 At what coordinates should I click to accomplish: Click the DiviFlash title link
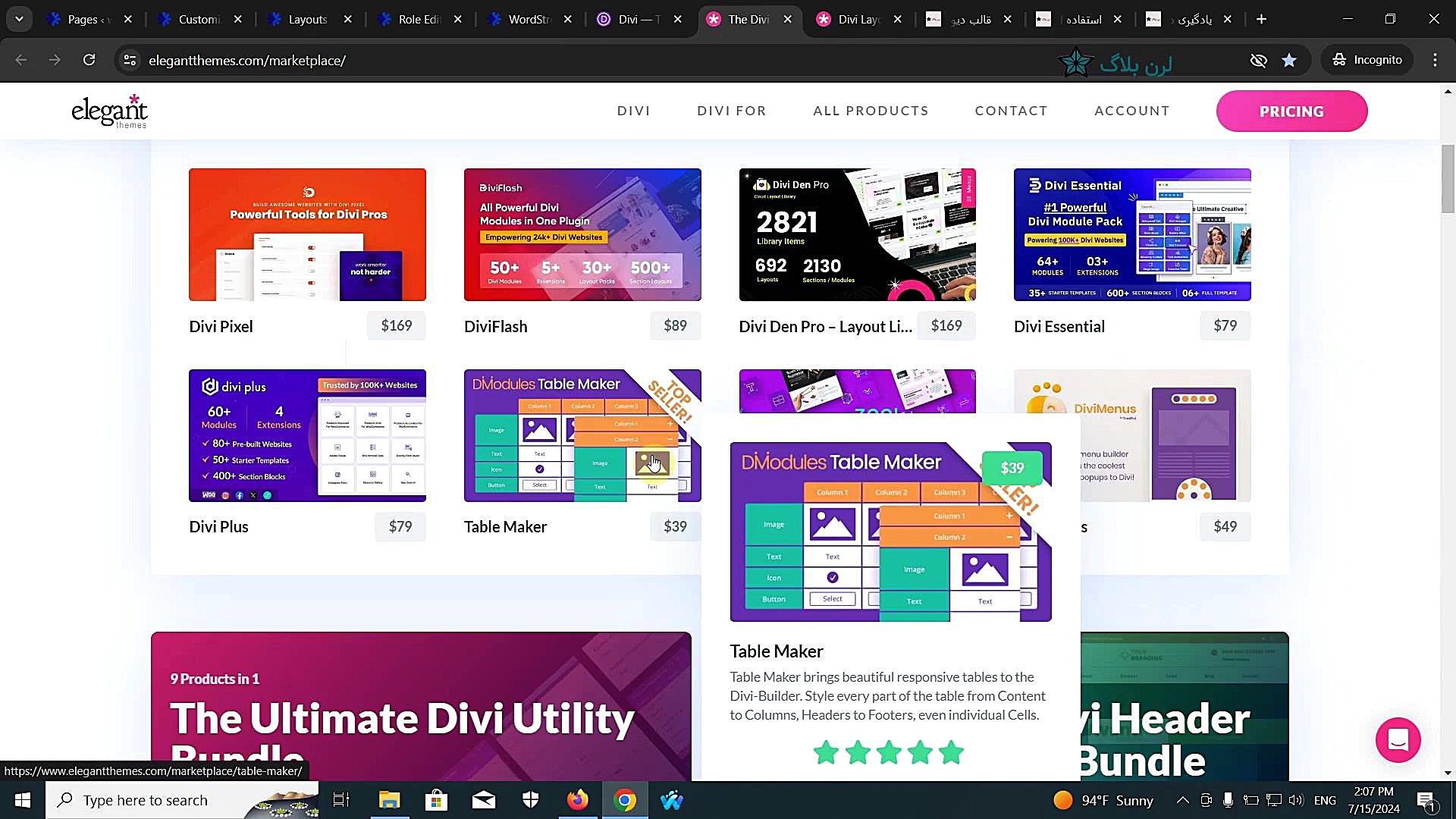point(495,326)
